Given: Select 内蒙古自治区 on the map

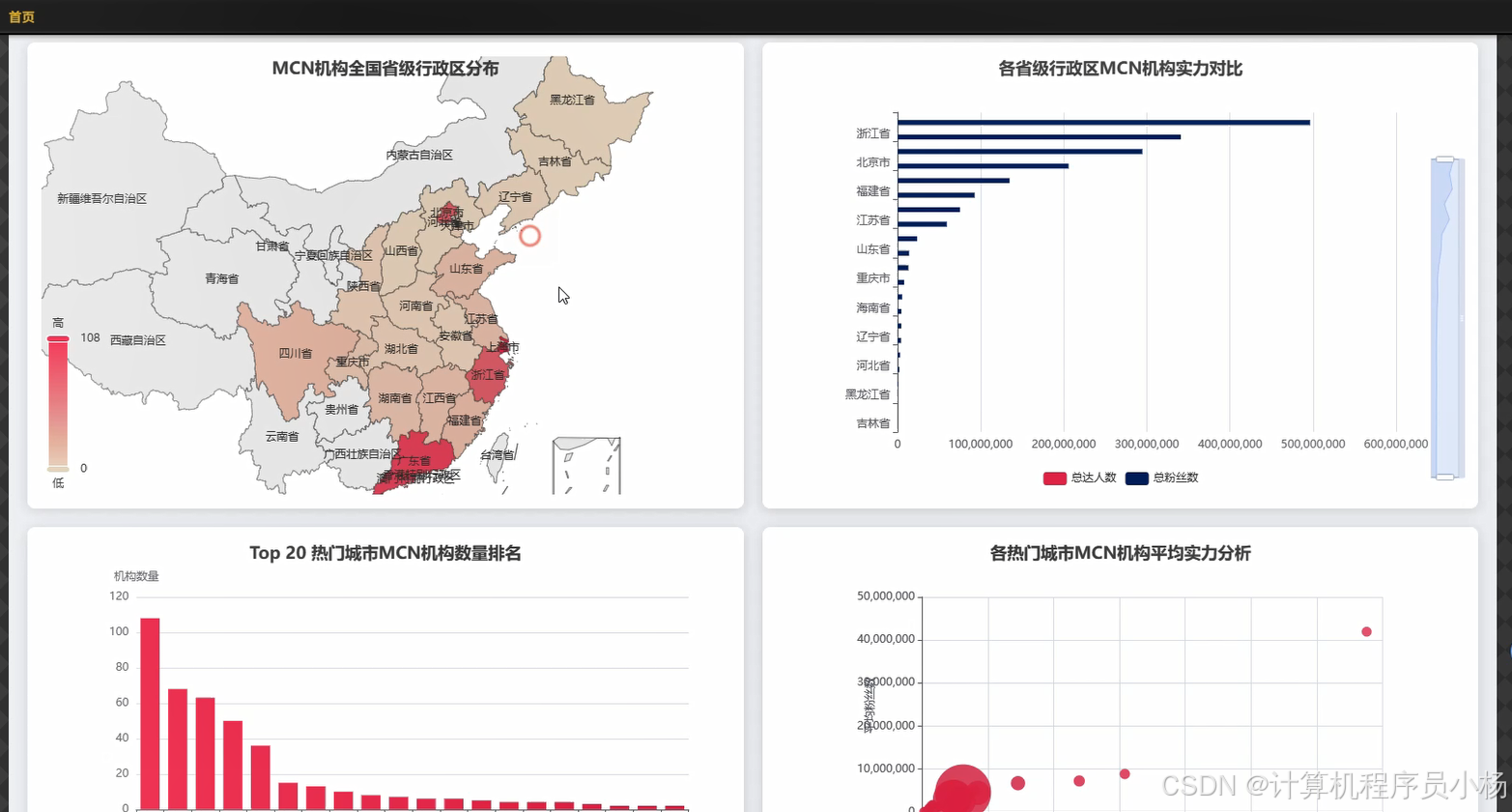Looking at the screenshot, I should point(419,155).
